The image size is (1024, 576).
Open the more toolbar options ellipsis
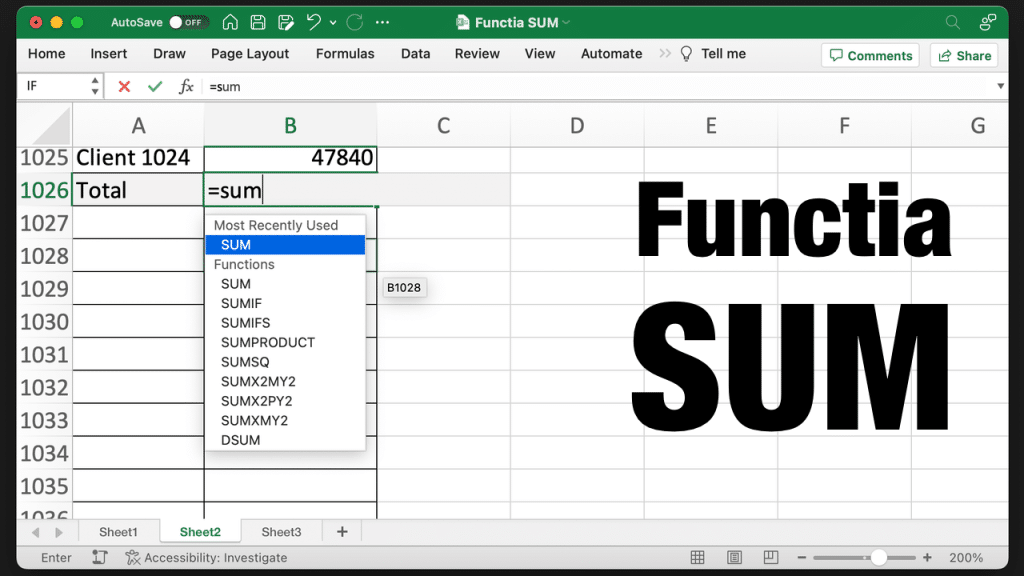coord(383,22)
